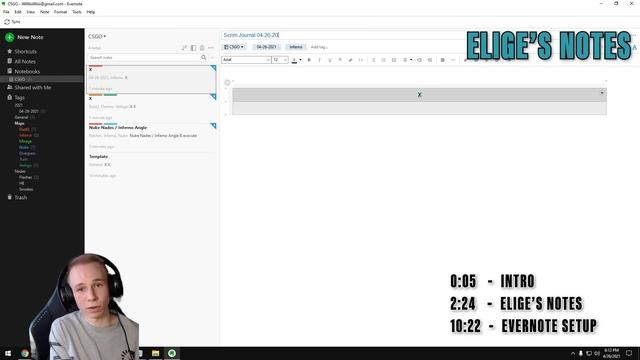Click the 04-26-2021 tag chip on the note
Viewport: 640px width, 360px height.
click(267, 47)
